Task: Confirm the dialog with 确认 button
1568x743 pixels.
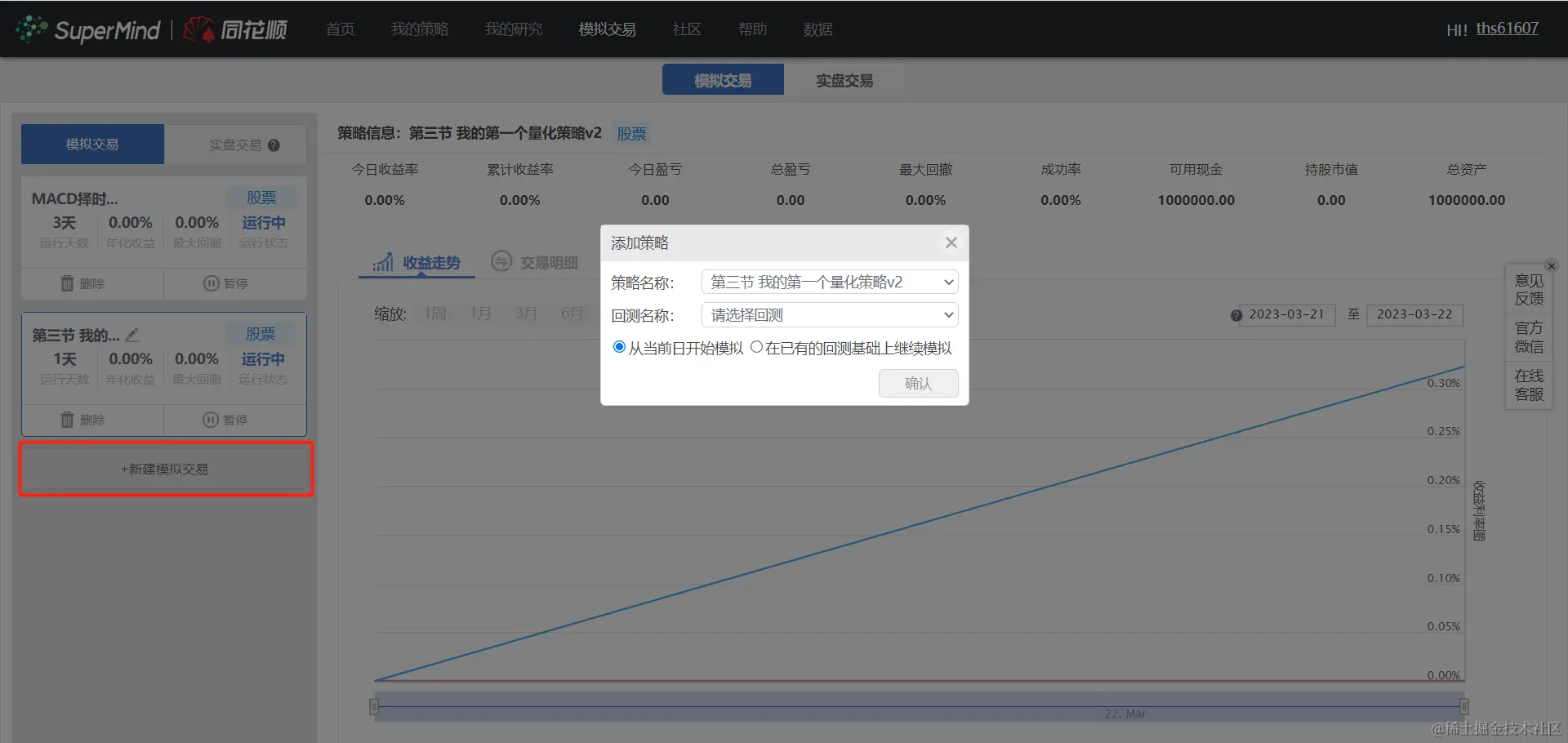Action: 918,383
